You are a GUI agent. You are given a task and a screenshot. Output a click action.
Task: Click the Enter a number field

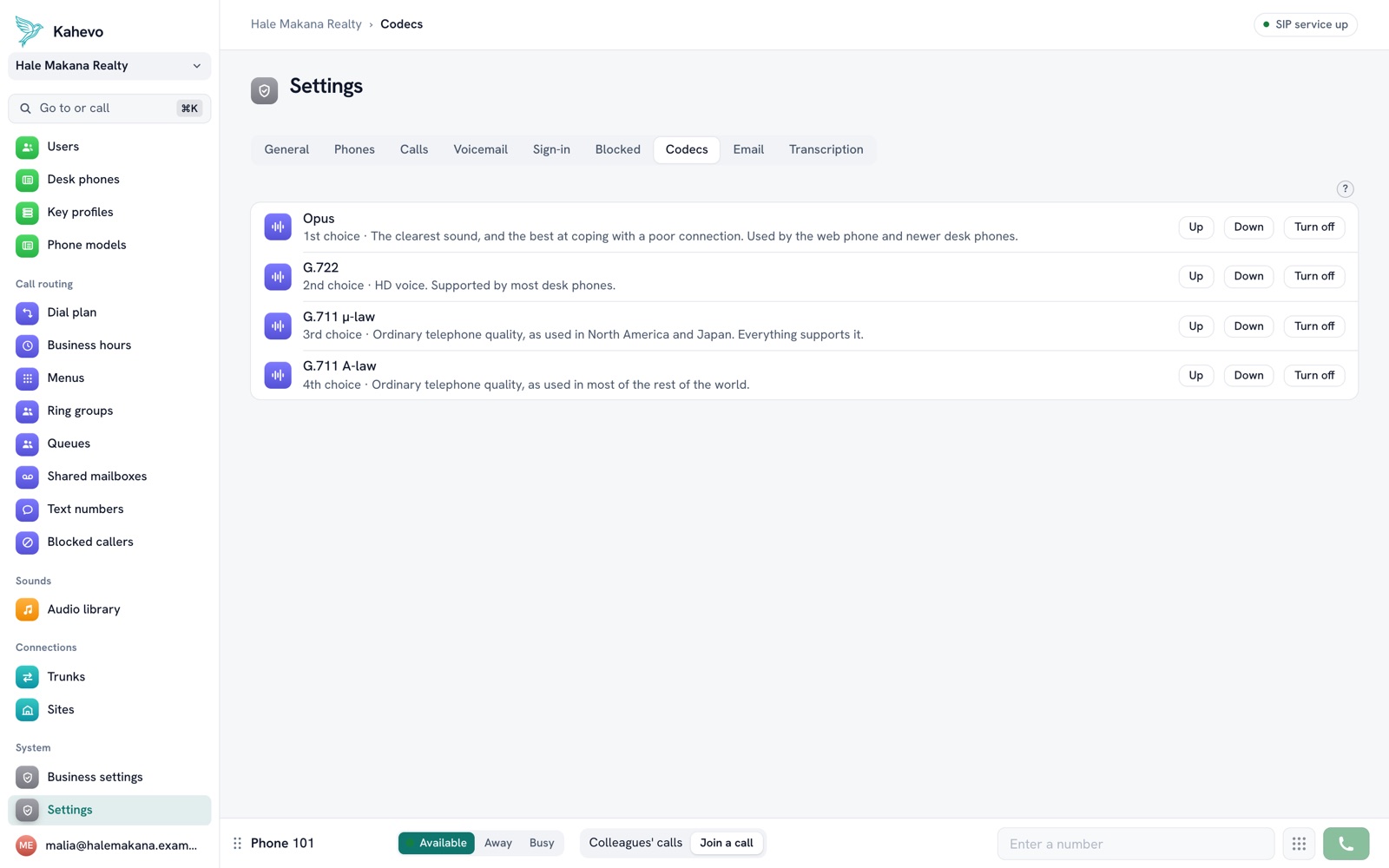pos(1136,844)
